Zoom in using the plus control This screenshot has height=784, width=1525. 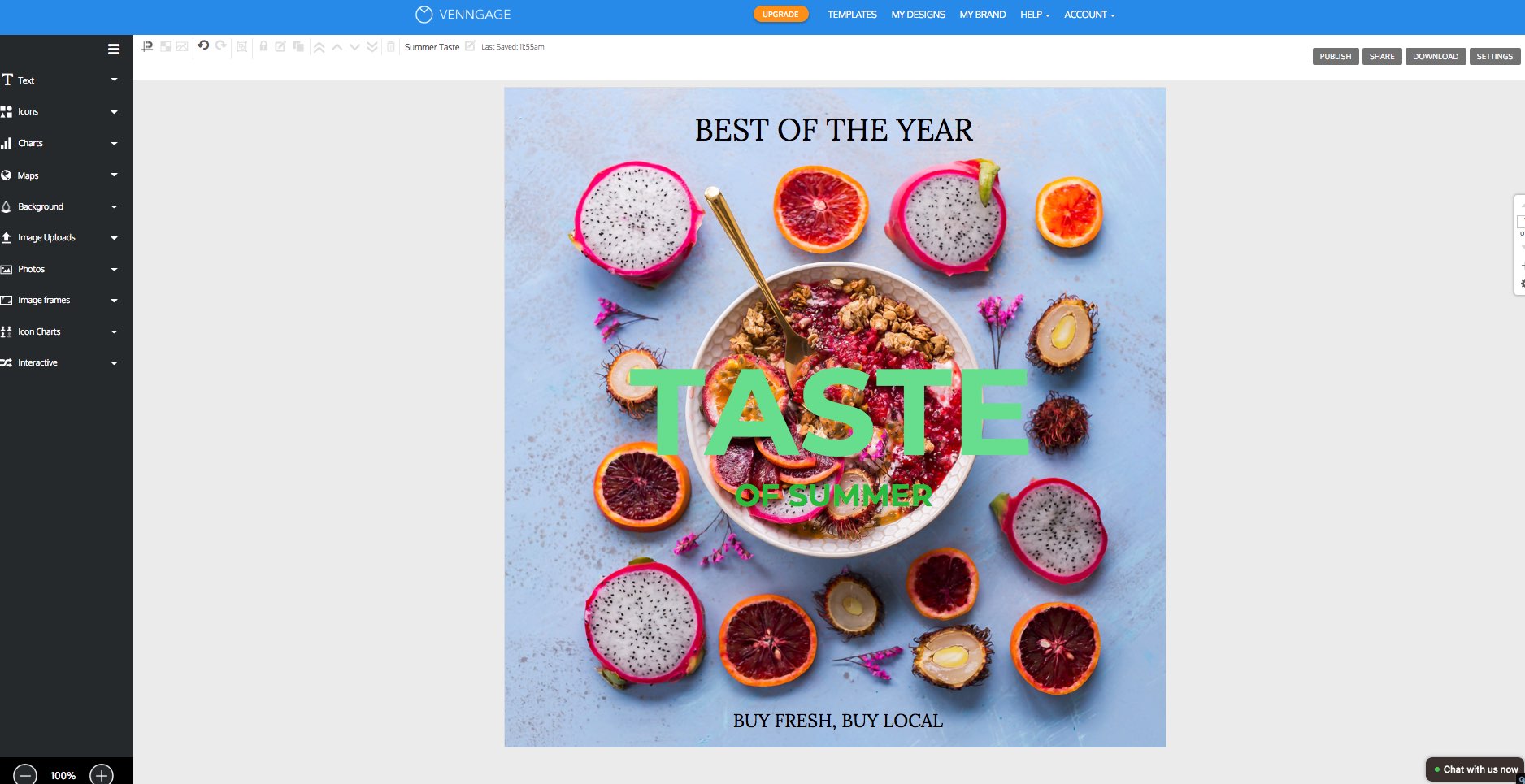[x=102, y=774]
